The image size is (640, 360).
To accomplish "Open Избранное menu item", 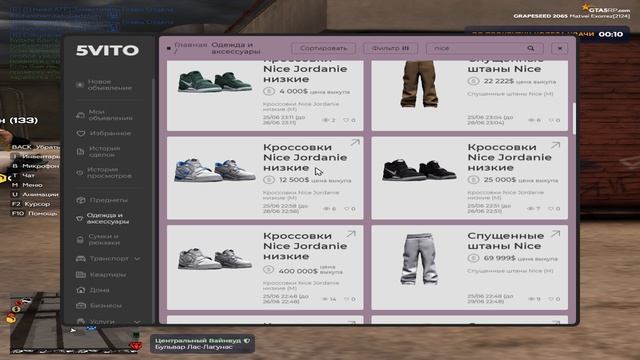I will click(x=110, y=133).
